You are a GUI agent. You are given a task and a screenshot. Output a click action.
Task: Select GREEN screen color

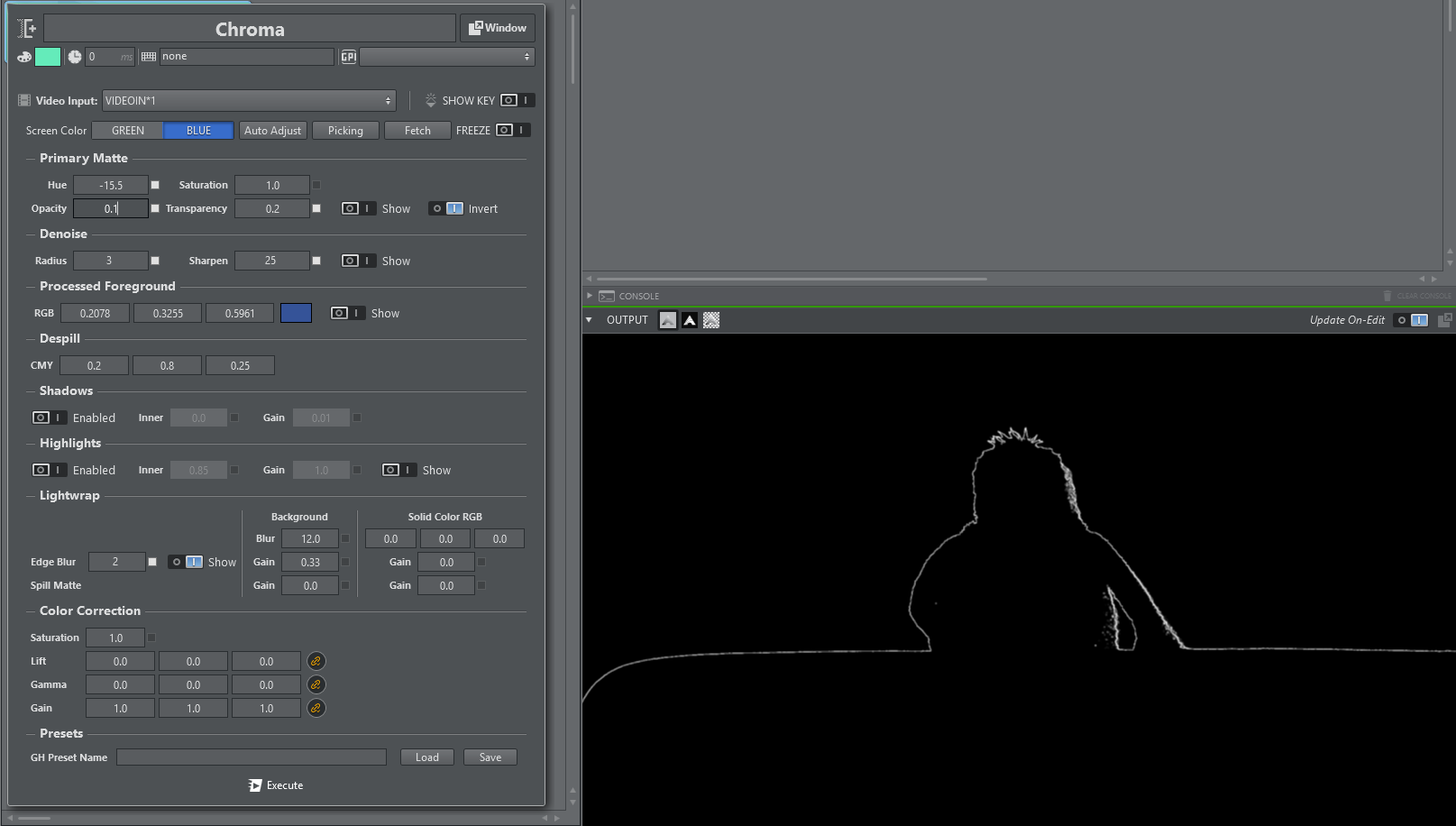point(128,131)
